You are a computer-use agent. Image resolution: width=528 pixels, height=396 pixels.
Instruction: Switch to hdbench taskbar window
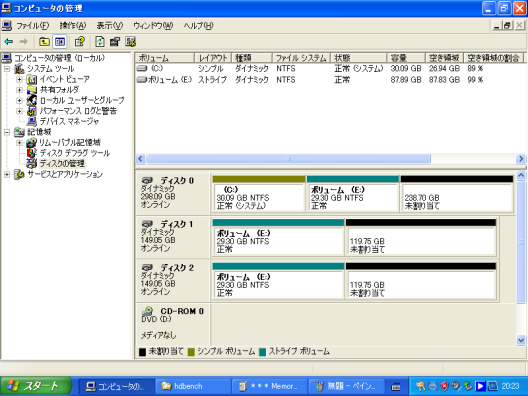click(x=194, y=386)
